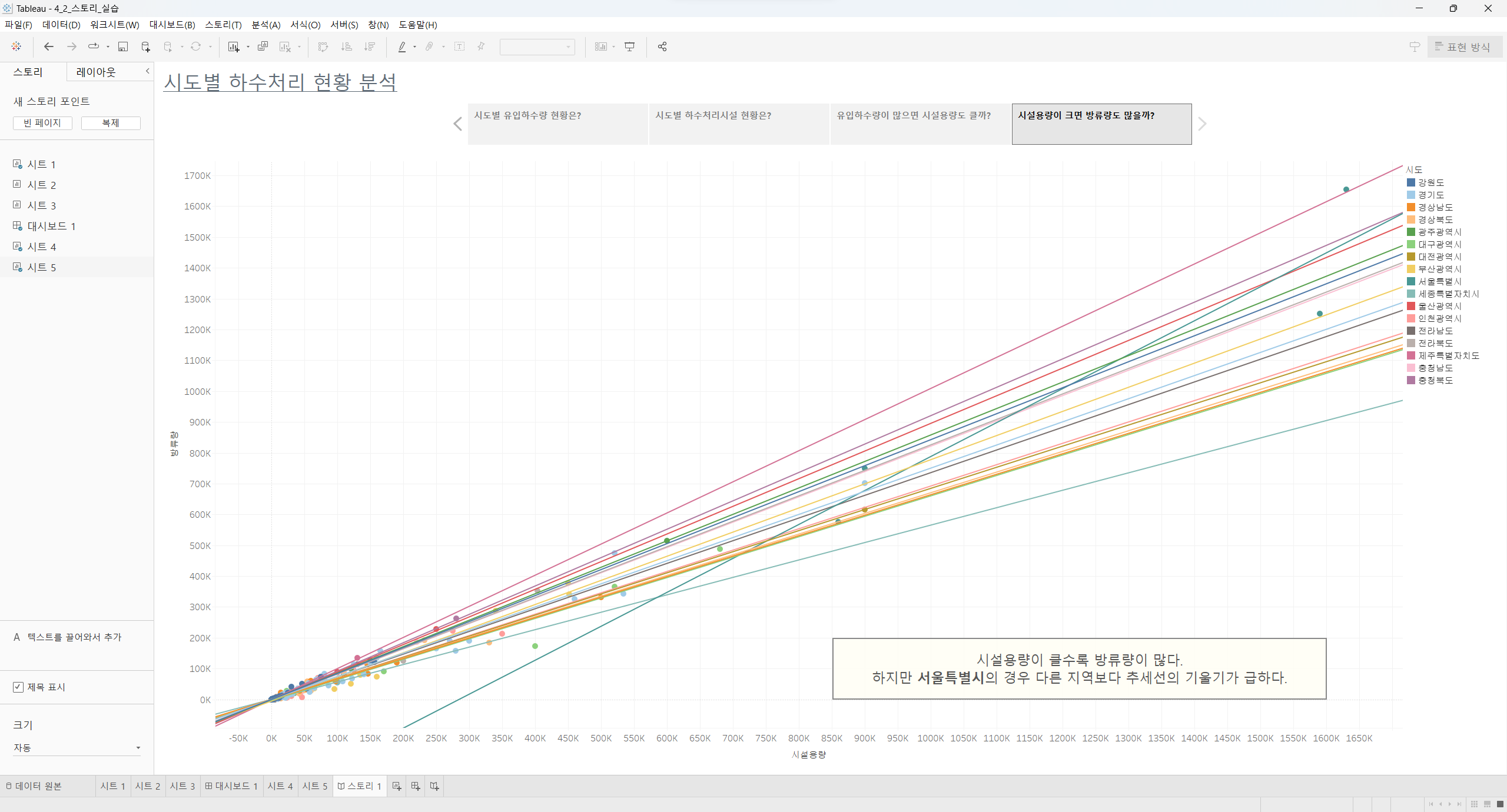Screen dimensions: 1507x812
Task: Collapse the side pane with chevron
Action: pos(147,71)
